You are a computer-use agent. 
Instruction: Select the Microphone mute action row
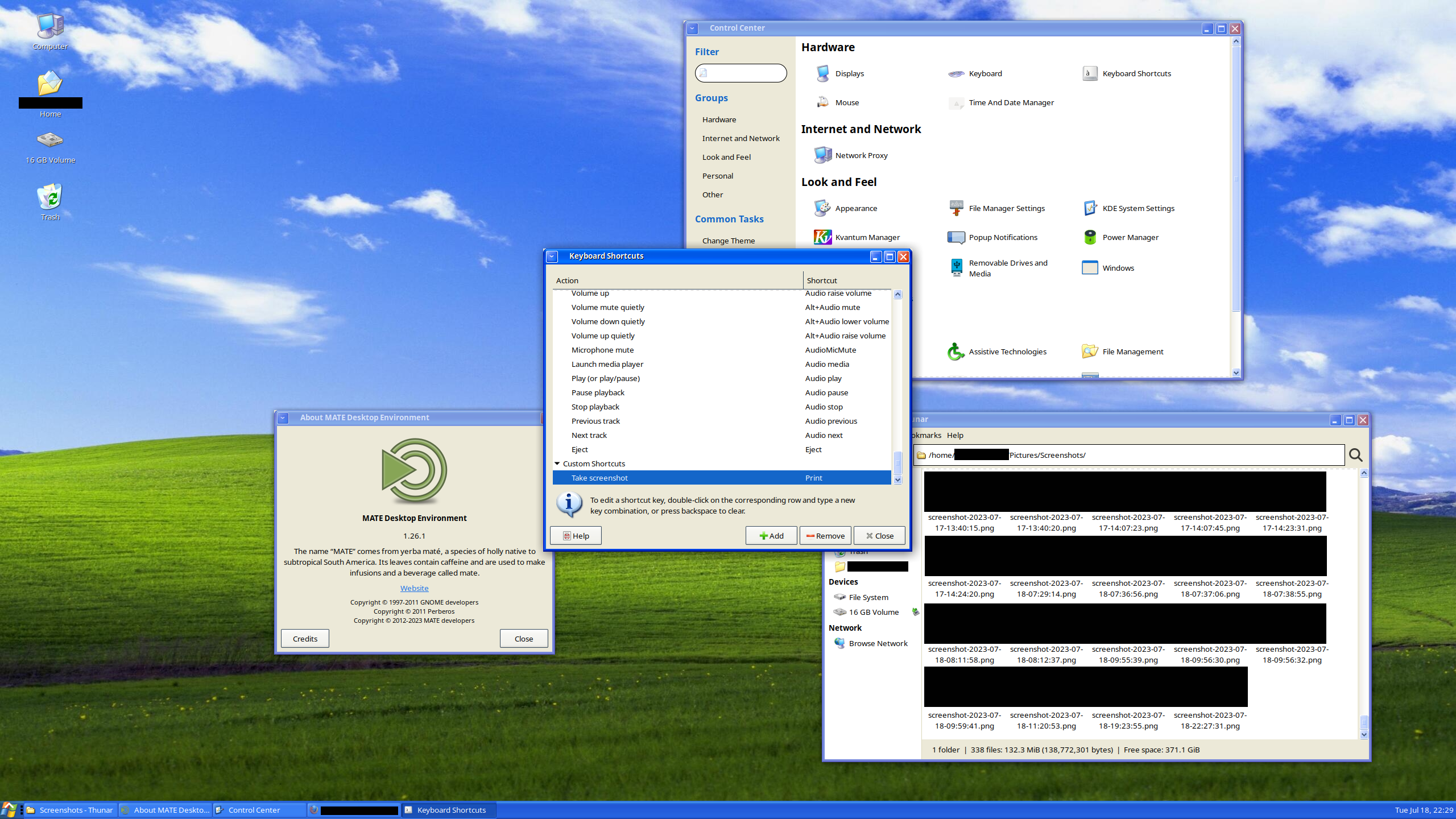click(722, 350)
